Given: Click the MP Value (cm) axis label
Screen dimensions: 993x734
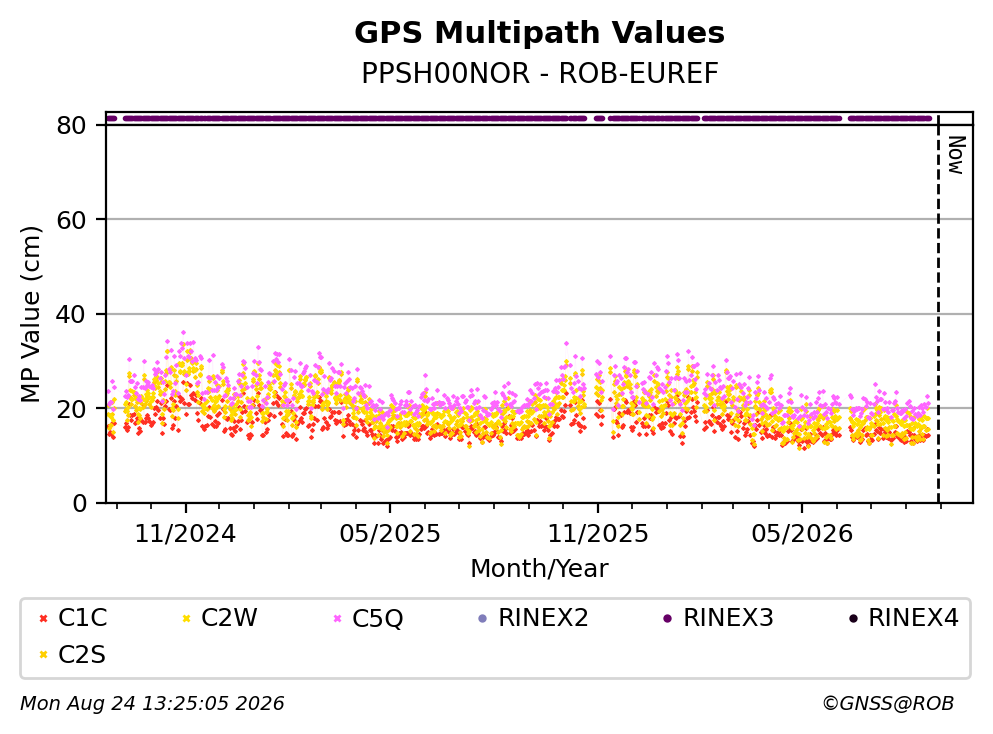Looking at the screenshot, I should tap(30, 314).
